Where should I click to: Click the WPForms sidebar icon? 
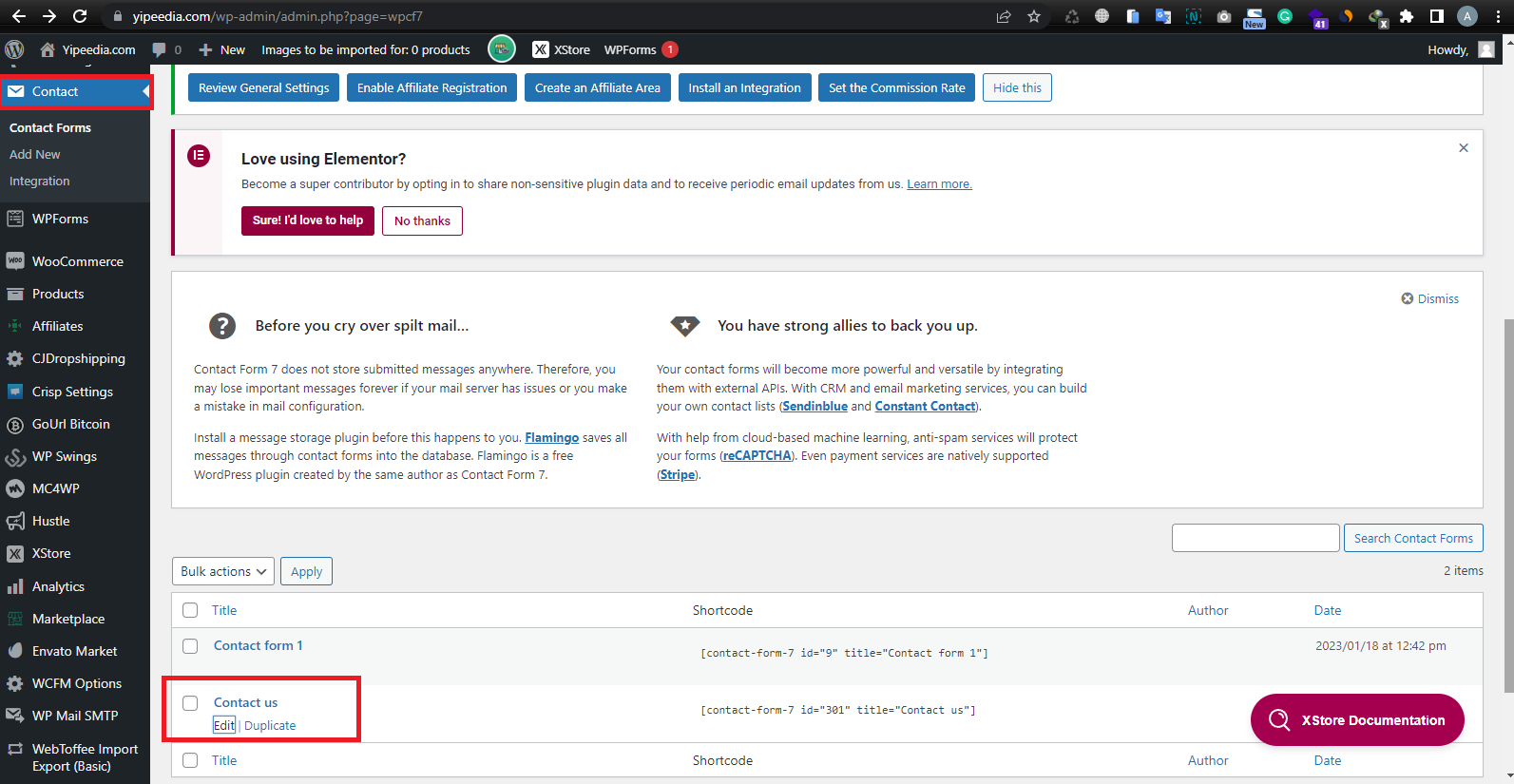click(x=15, y=219)
